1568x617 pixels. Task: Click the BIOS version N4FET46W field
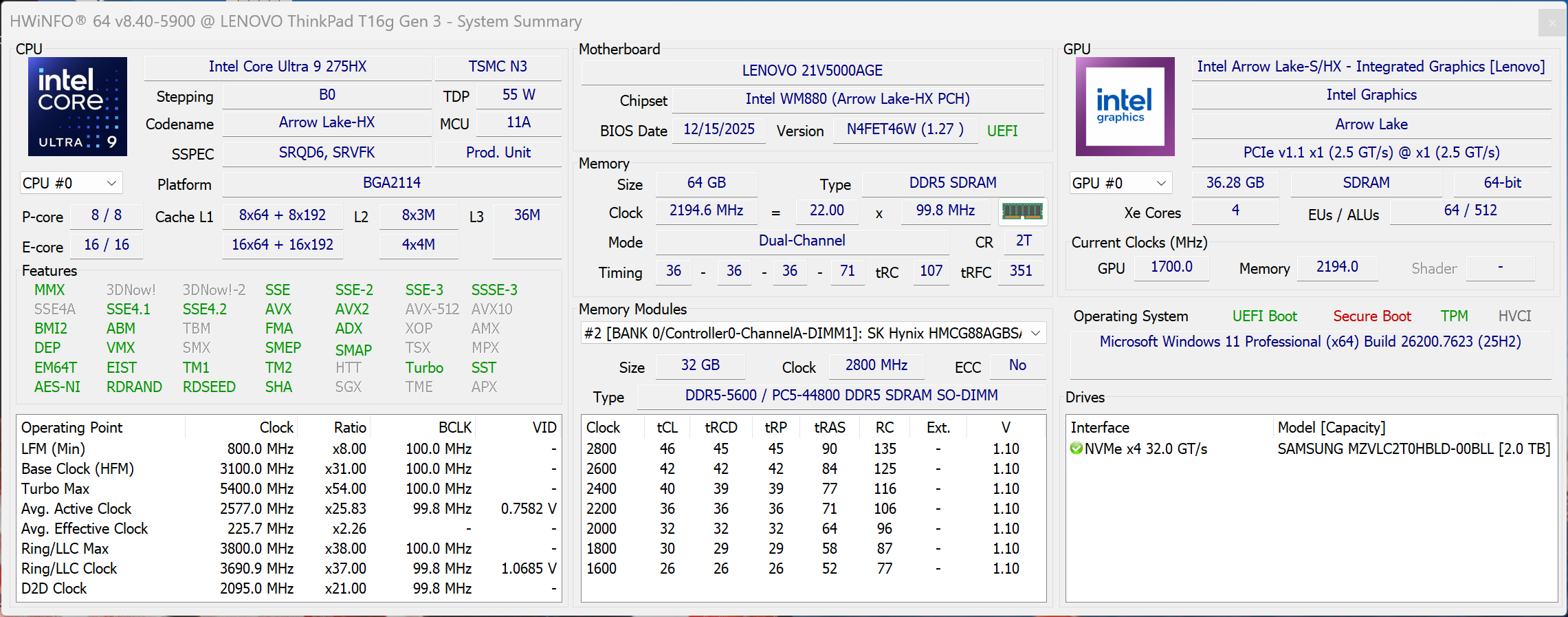coord(905,129)
